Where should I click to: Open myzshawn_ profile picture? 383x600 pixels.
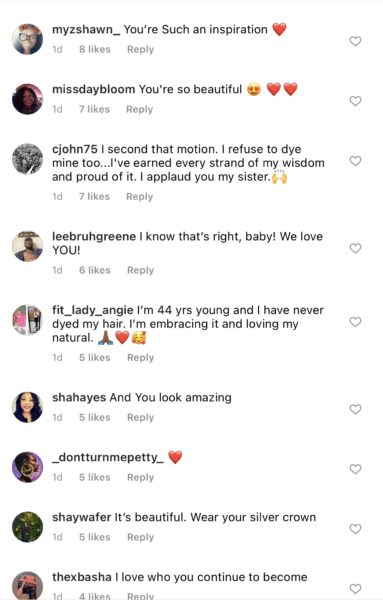coord(27,39)
